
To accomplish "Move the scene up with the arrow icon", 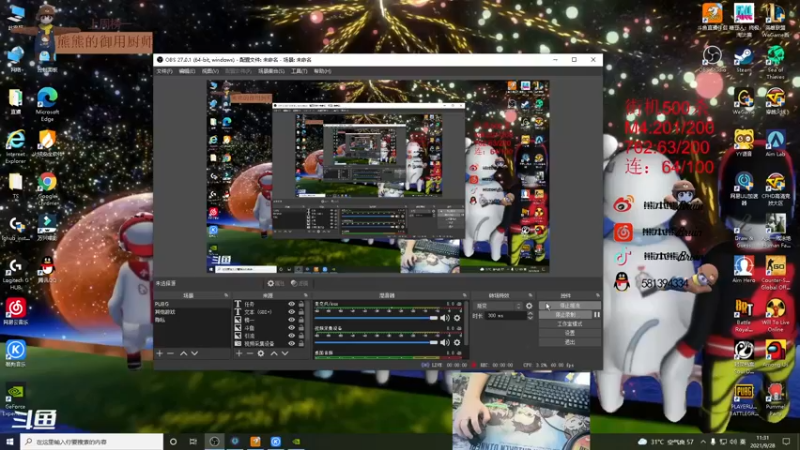I will click(x=184, y=353).
